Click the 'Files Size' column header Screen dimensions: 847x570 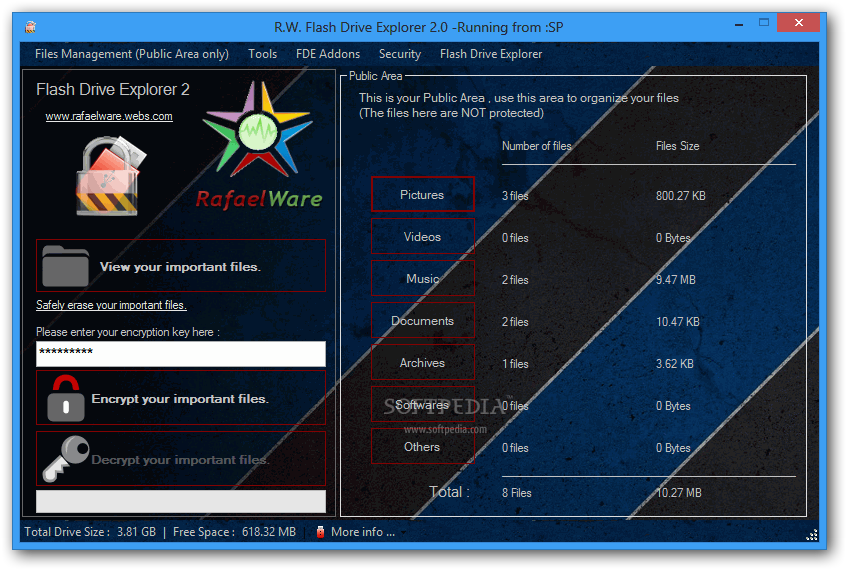677,146
